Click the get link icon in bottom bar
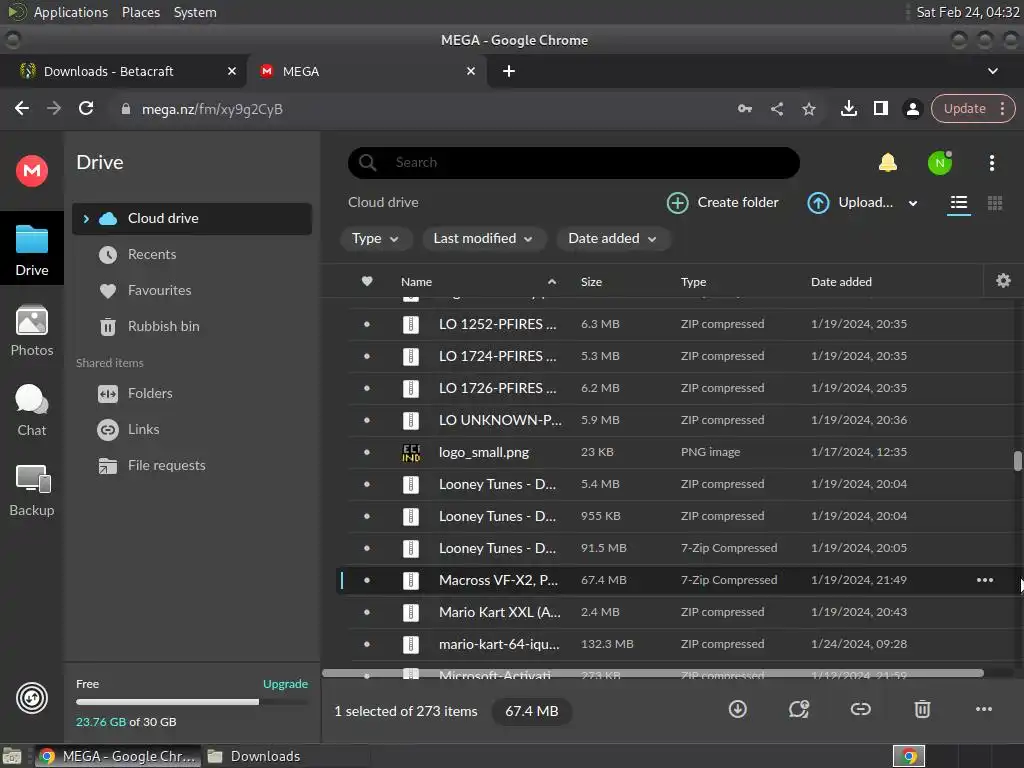1024x768 pixels. point(860,709)
